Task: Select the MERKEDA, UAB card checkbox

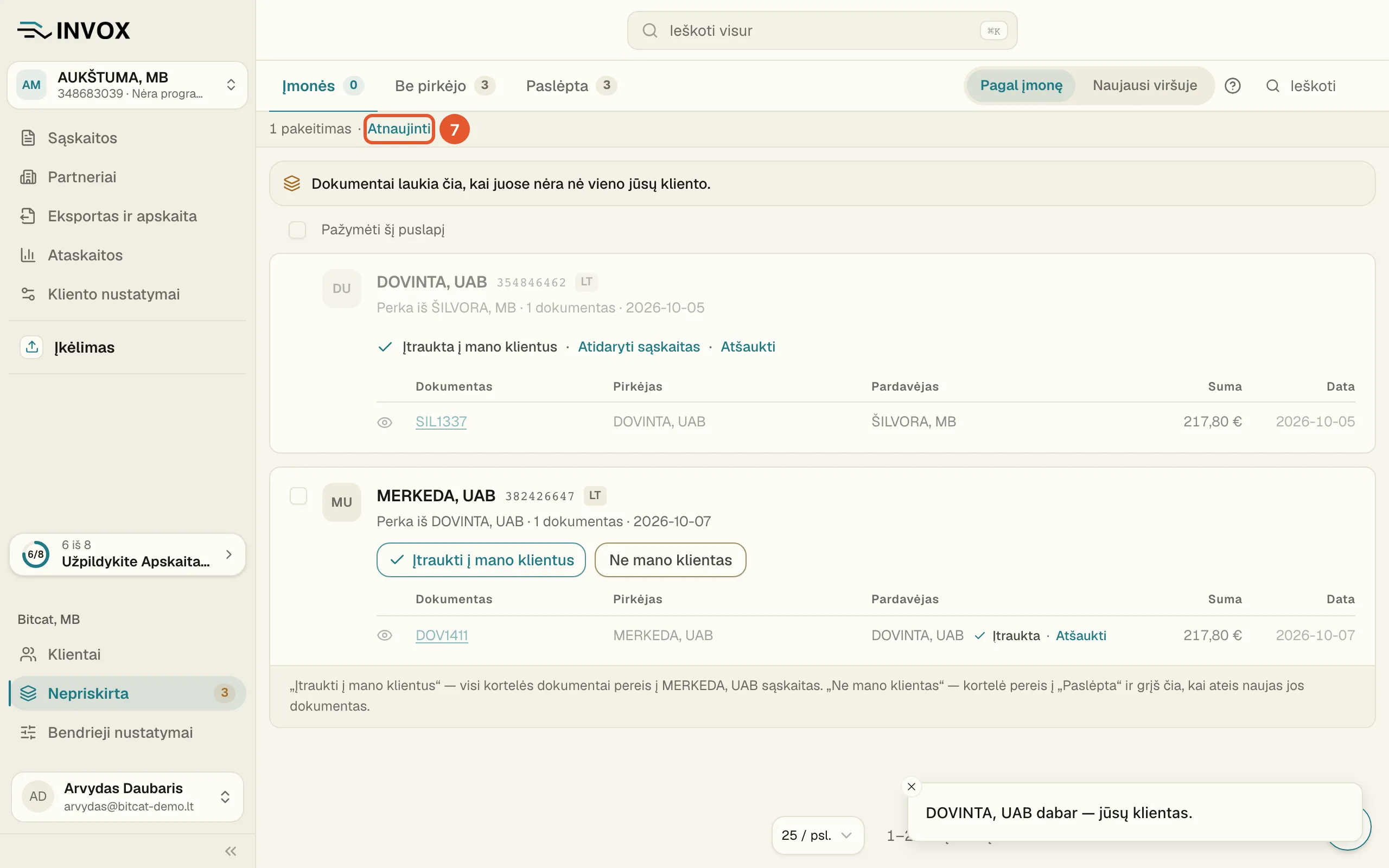Action: [x=298, y=495]
